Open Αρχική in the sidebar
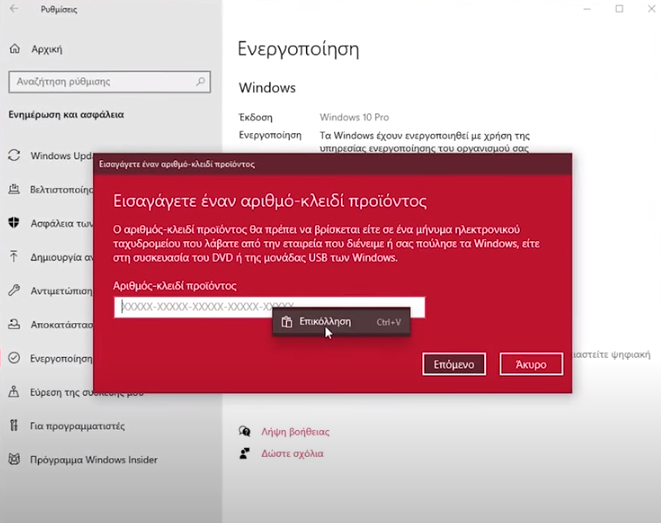 click(46, 49)
